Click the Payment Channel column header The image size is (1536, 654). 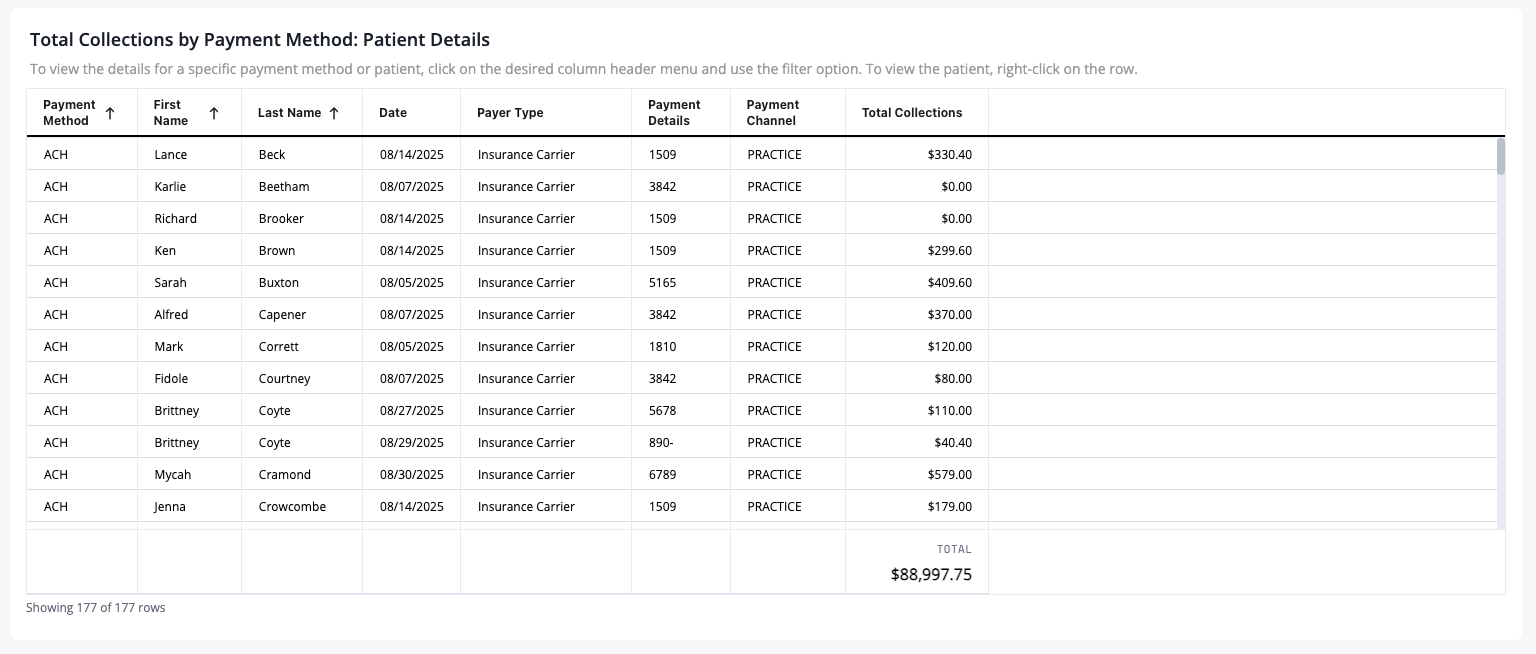point(773,112)
